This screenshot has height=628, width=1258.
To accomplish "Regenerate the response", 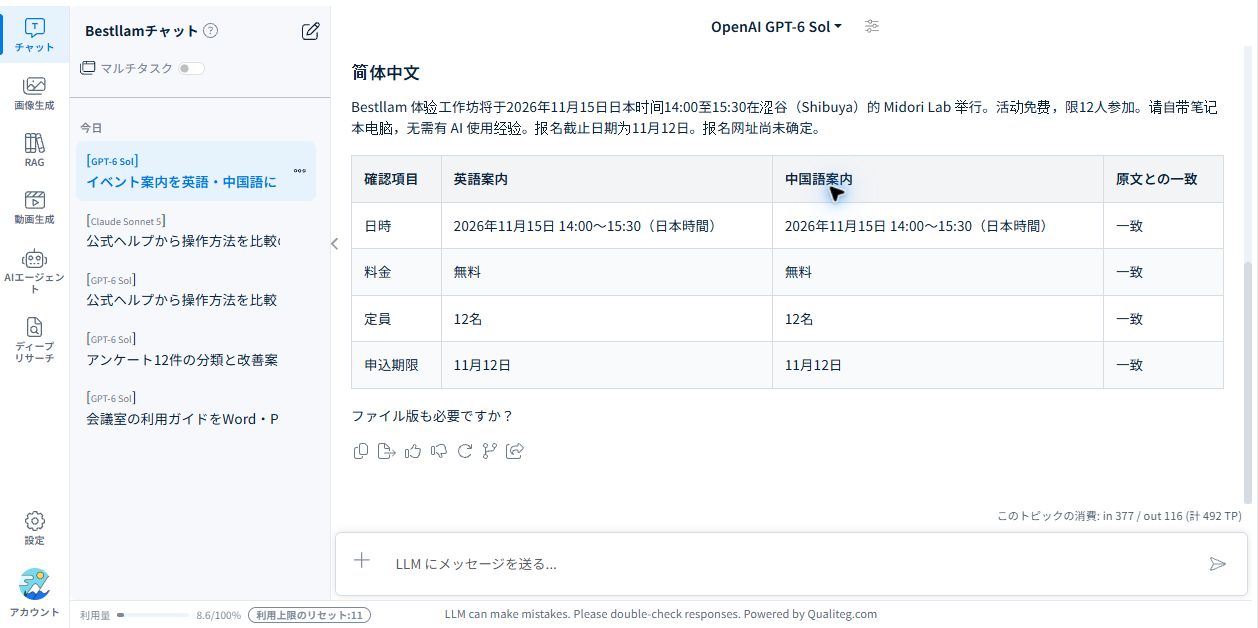I will [x=464, y=451].
